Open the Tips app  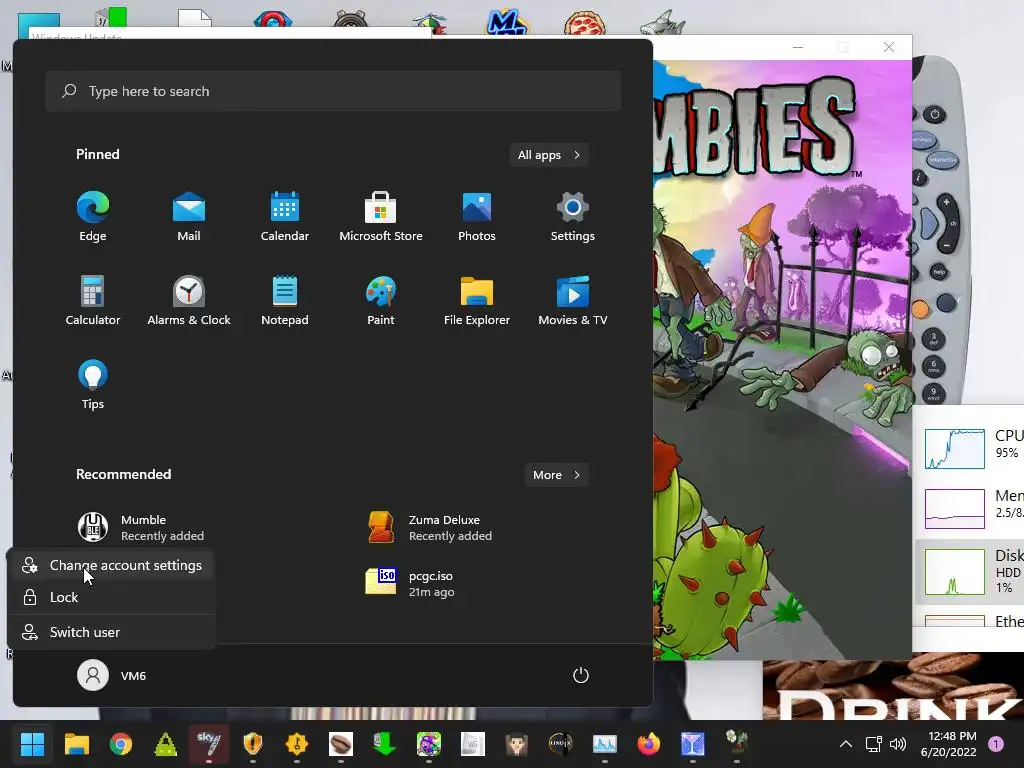(x=93, y=385)
